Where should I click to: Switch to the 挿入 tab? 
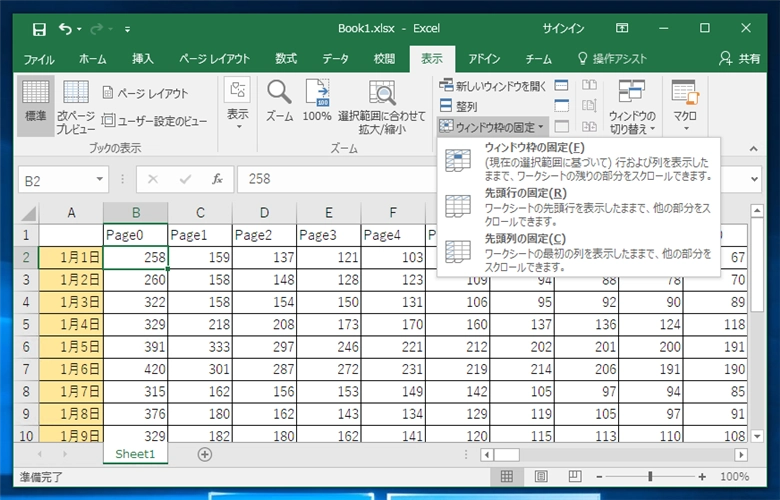click(143, 59)
